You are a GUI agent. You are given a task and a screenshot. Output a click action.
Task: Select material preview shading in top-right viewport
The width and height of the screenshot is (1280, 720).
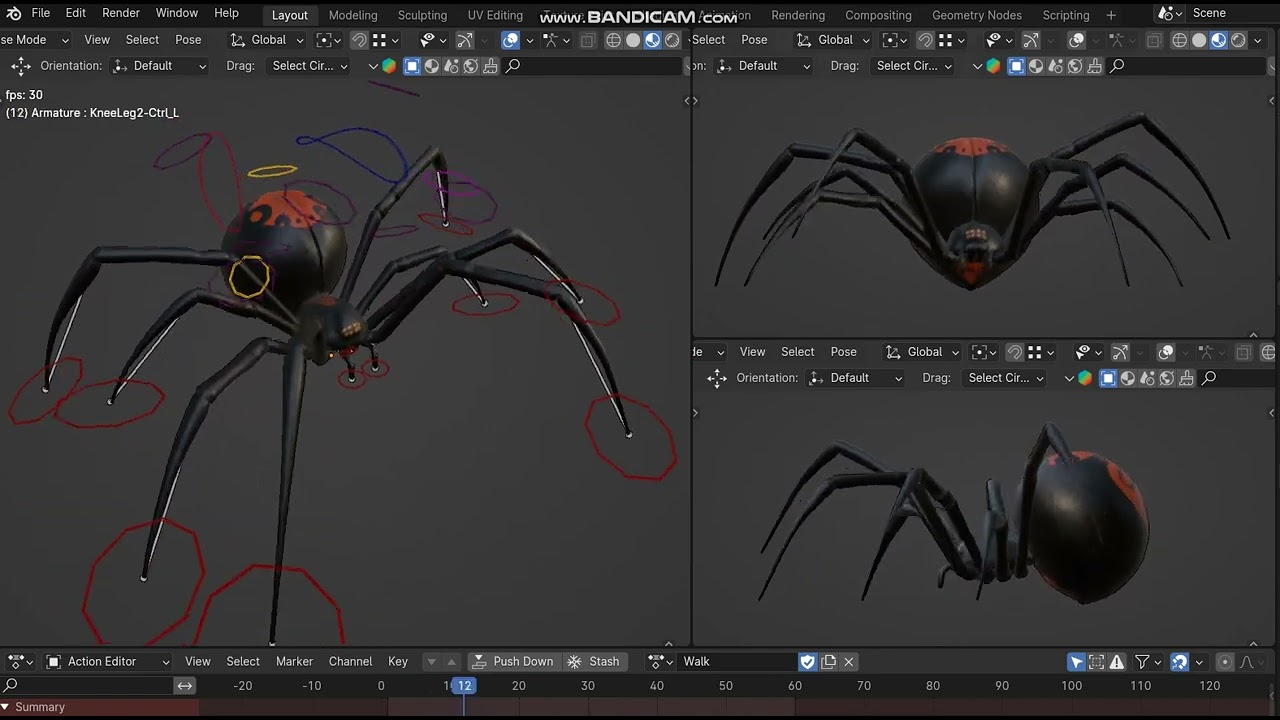pos(1219,40)
